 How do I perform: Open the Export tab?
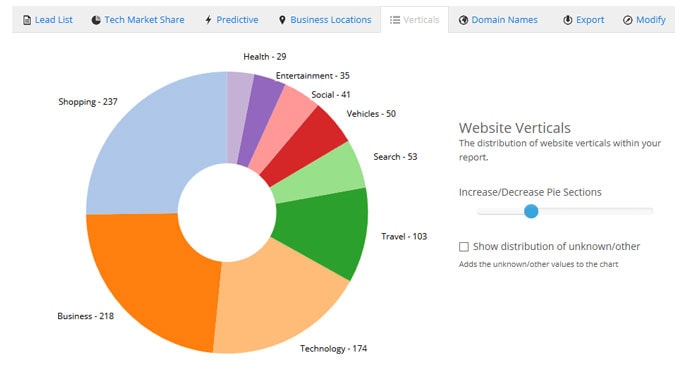584,20
